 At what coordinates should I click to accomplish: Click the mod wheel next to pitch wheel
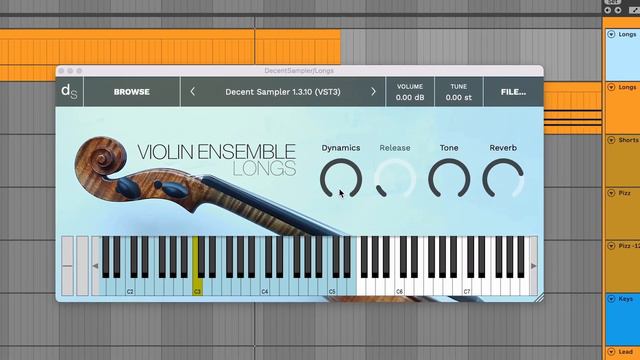(82, 266)
